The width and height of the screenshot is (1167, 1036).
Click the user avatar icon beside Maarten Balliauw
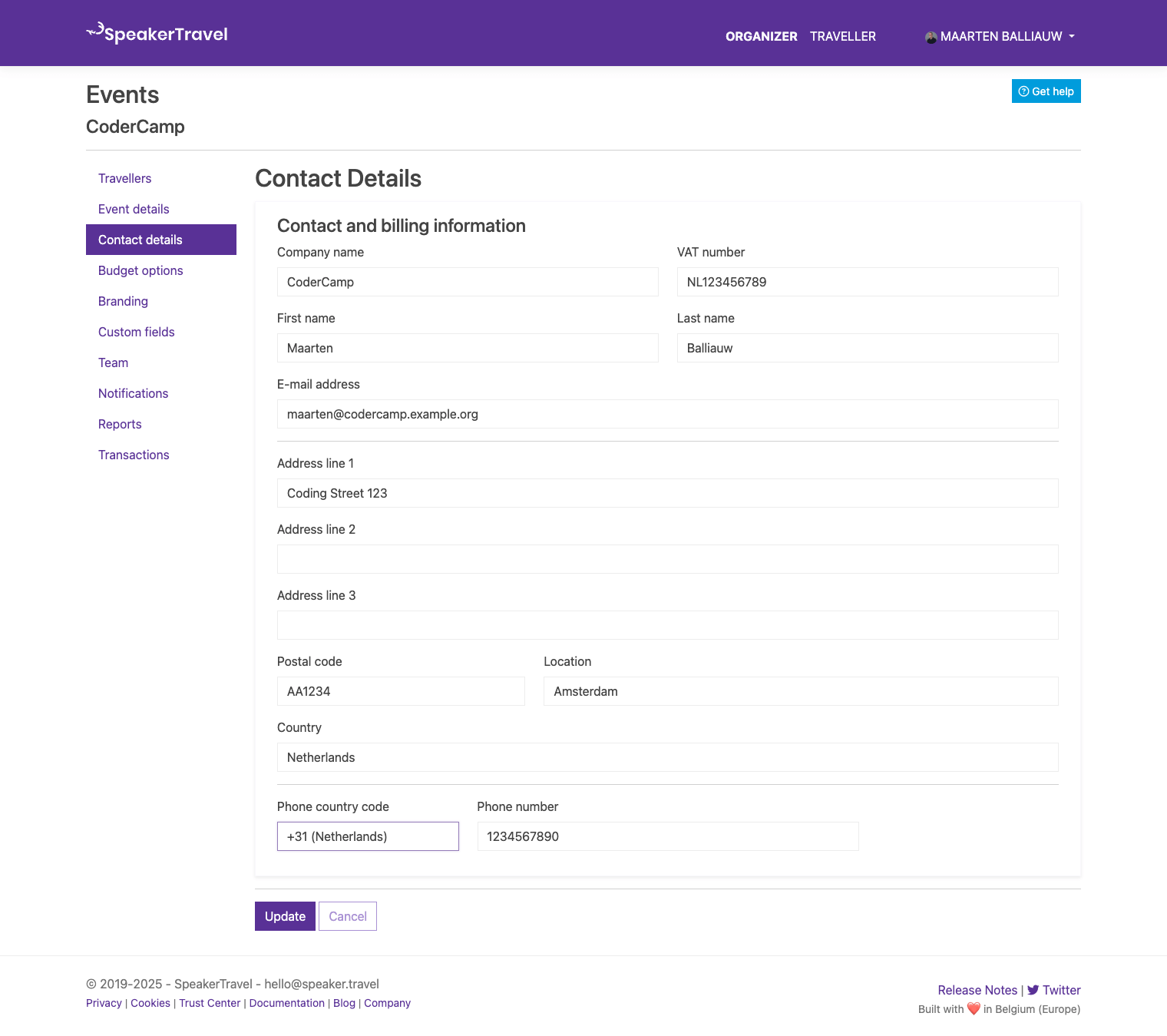(x=931, y=37)
